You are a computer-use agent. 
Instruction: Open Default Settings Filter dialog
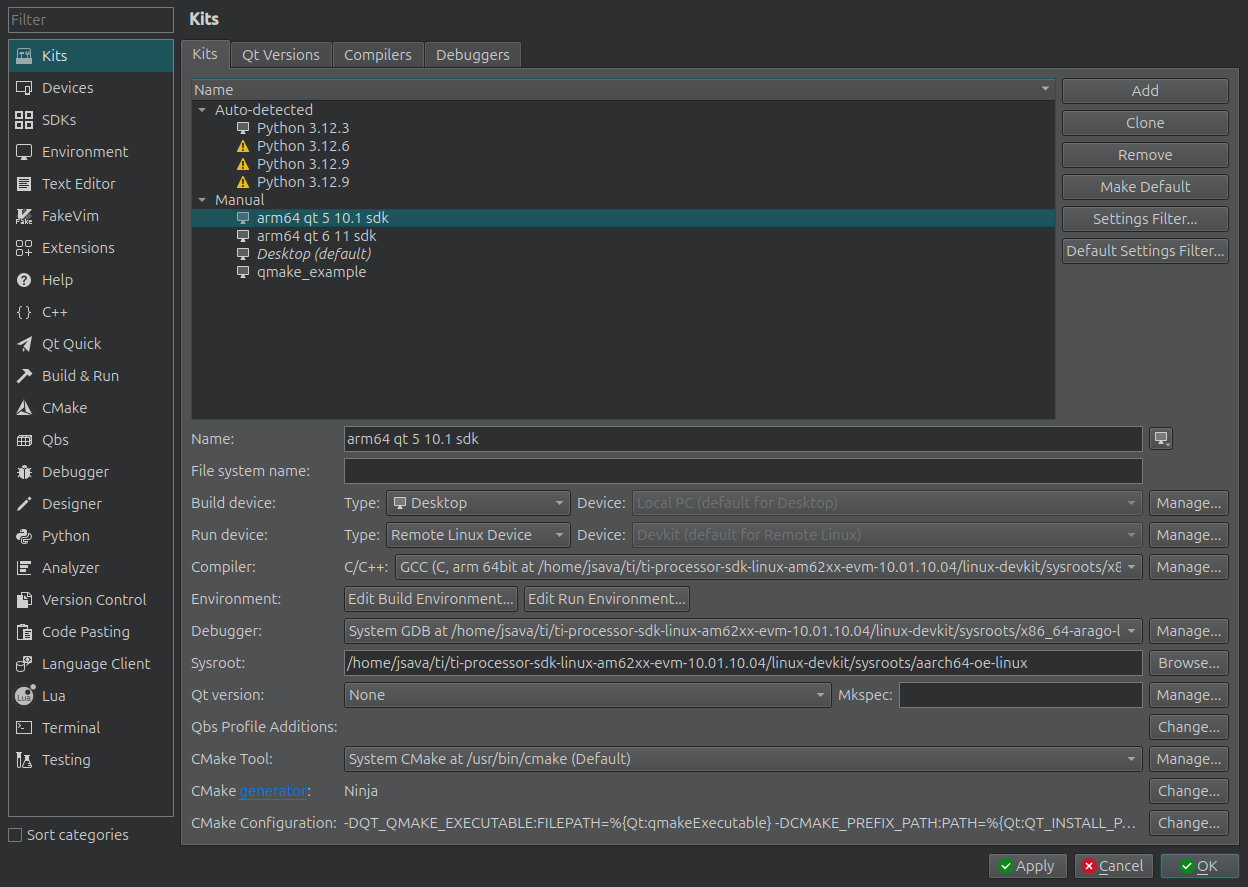coord(1145,251)
